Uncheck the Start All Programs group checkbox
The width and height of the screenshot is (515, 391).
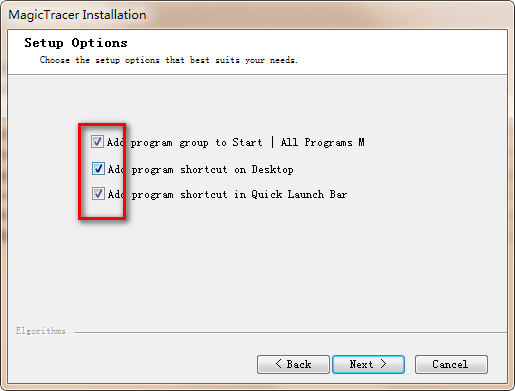pyautogui.click(x=97, y=142)
